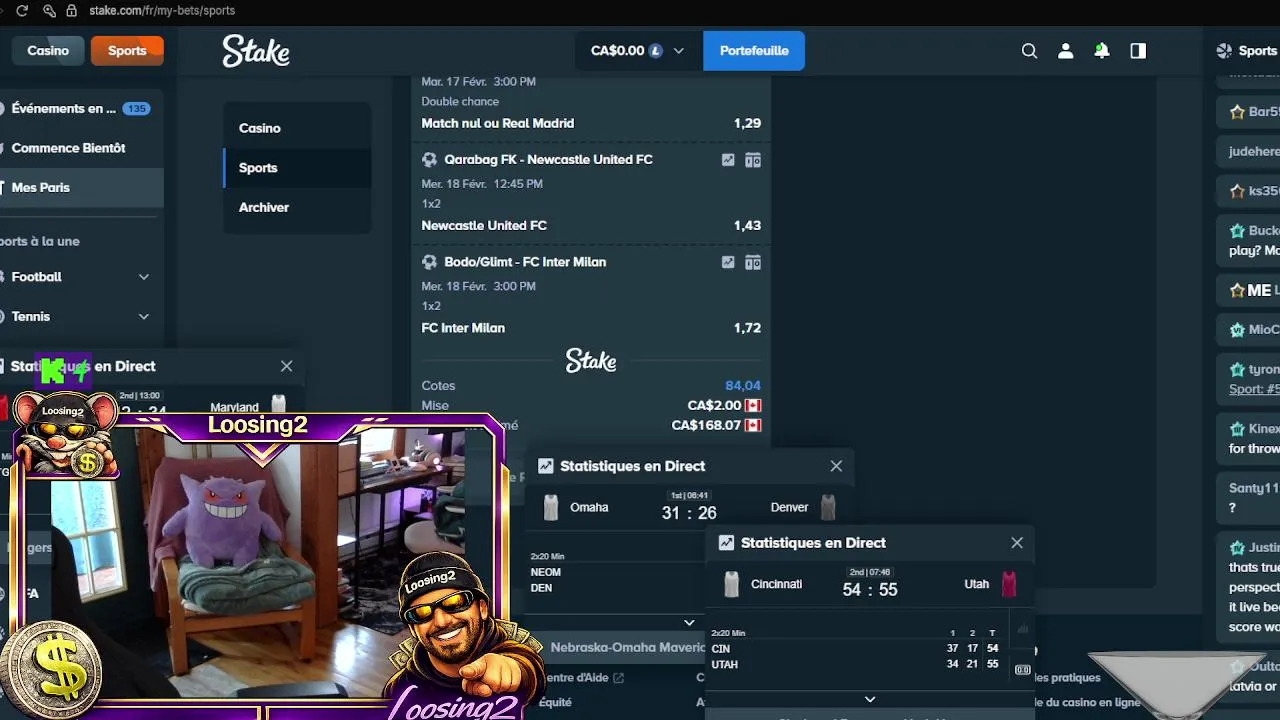The image size is (1280, 720).
Task: Close the Maryland live statistics panel
Action: point(287,366)
